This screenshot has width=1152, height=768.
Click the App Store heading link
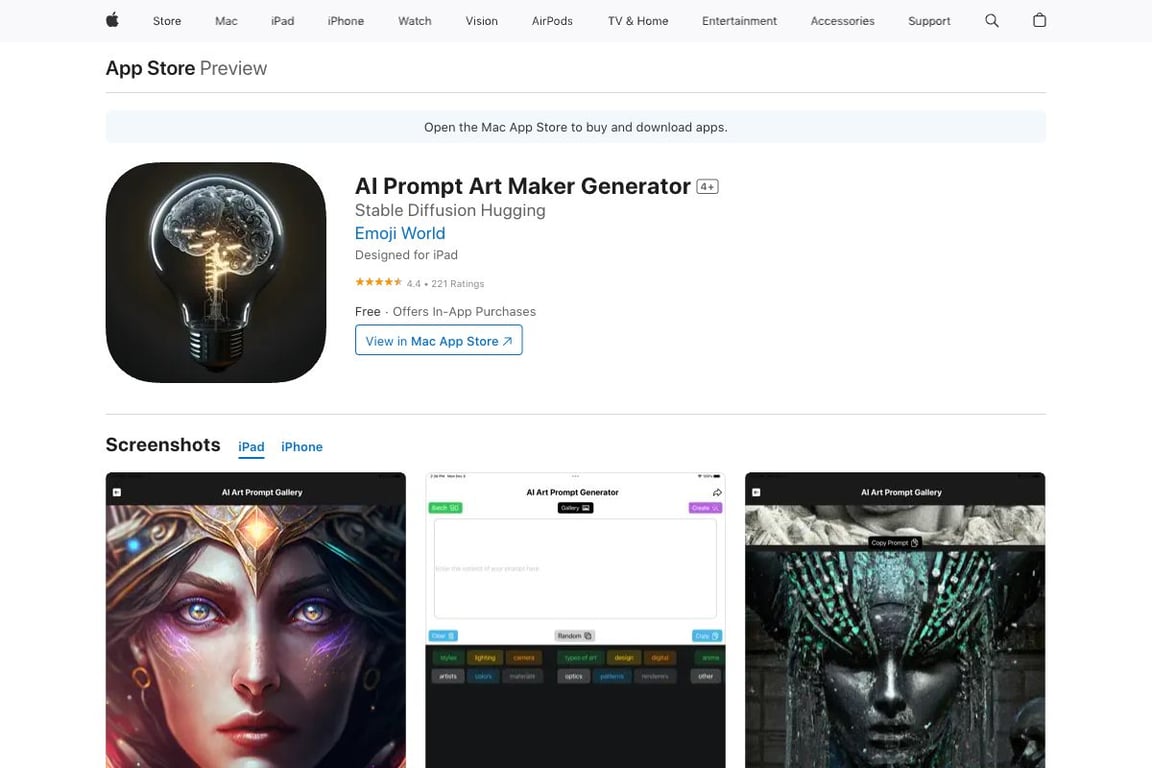click(x=151, y=68)
